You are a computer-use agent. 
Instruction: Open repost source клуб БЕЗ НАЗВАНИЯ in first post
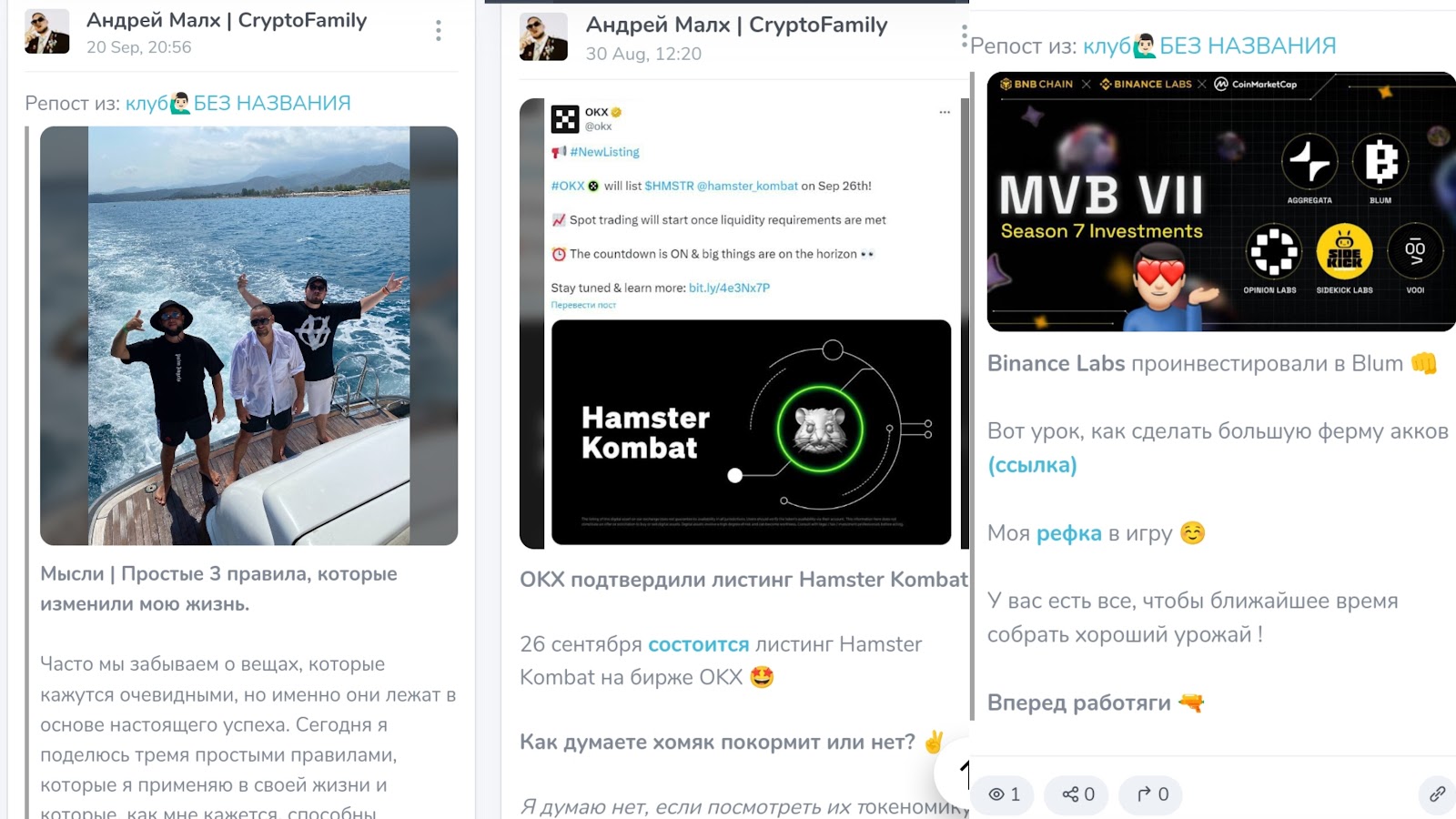[238, 103]
